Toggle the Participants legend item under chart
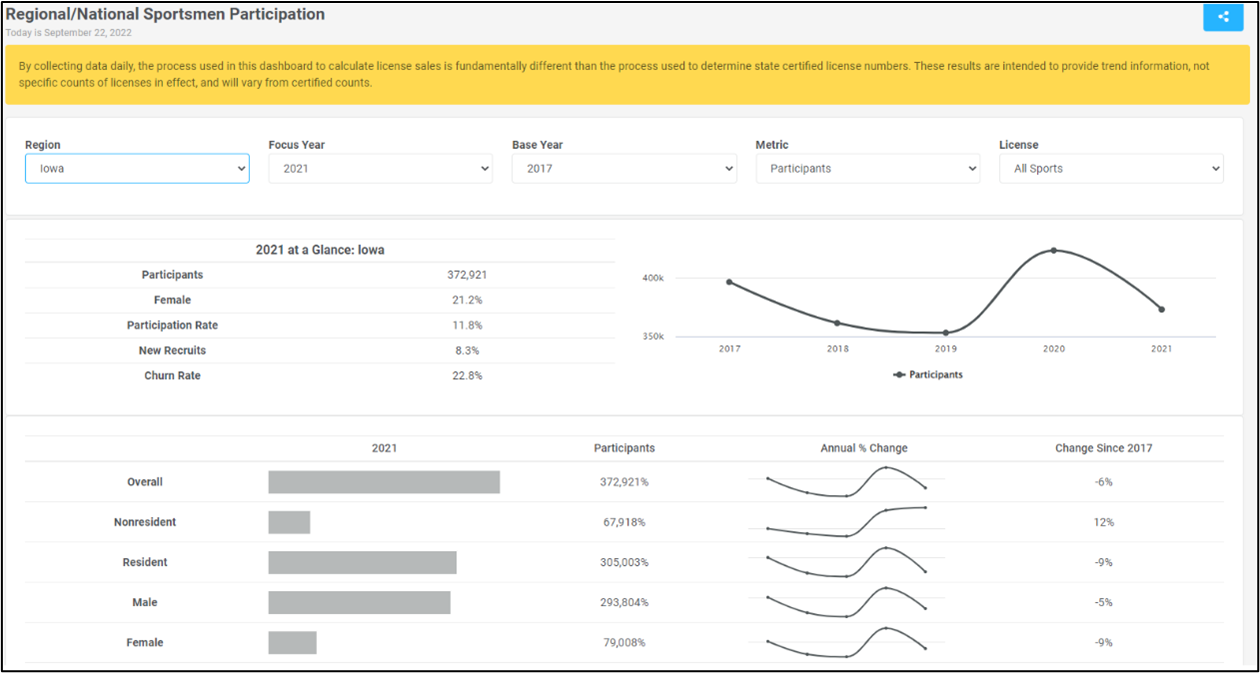The width and height of the screenshot is (1260, 673). (928, 375)
